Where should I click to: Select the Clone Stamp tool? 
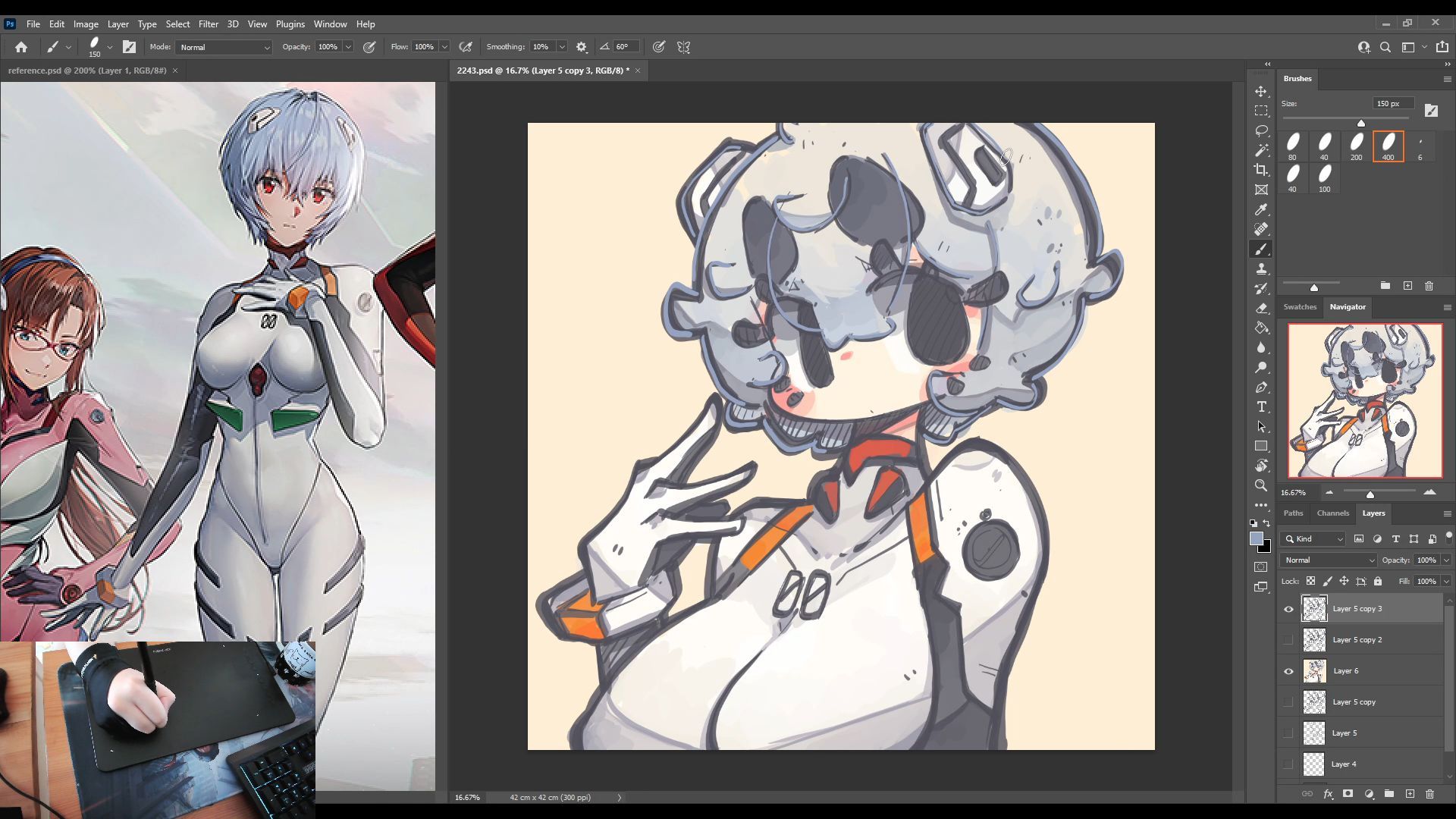coord(1261,268)
